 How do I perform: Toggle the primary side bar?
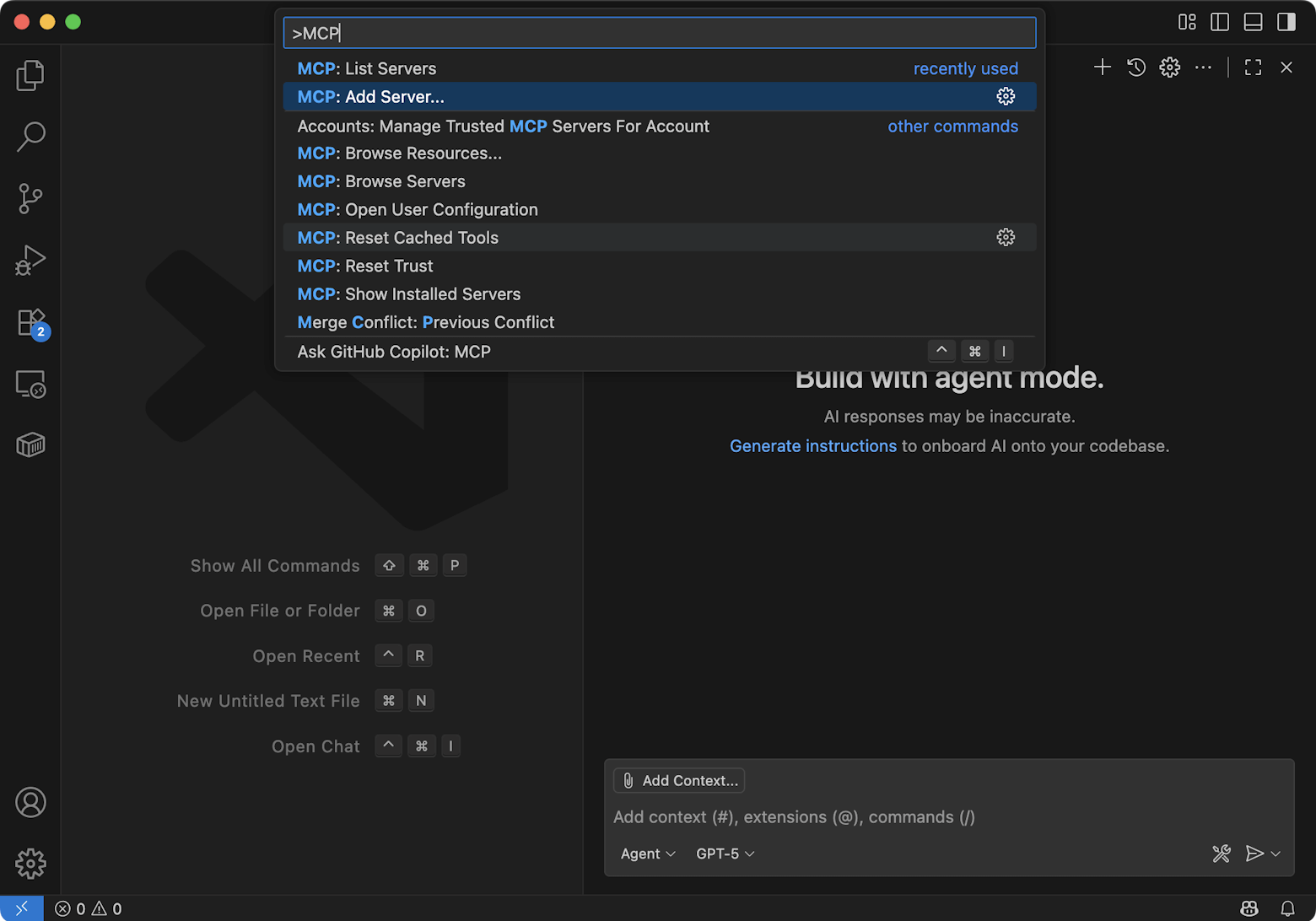(1220, 22)
